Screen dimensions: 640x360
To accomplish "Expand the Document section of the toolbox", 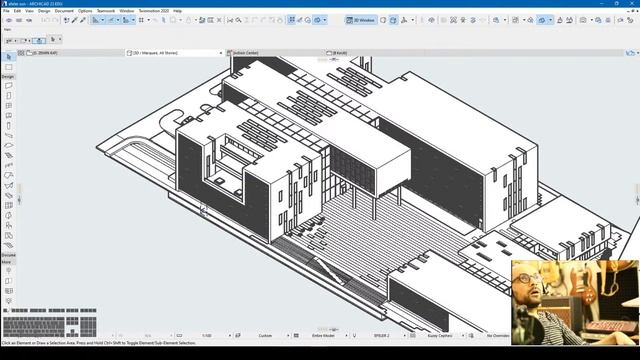I will tap(8, 255).
